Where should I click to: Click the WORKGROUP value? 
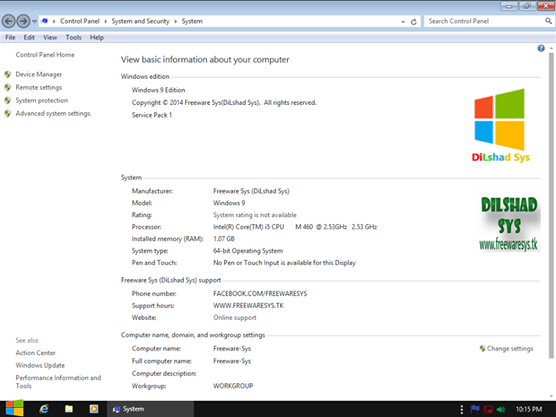click(233, 386)
